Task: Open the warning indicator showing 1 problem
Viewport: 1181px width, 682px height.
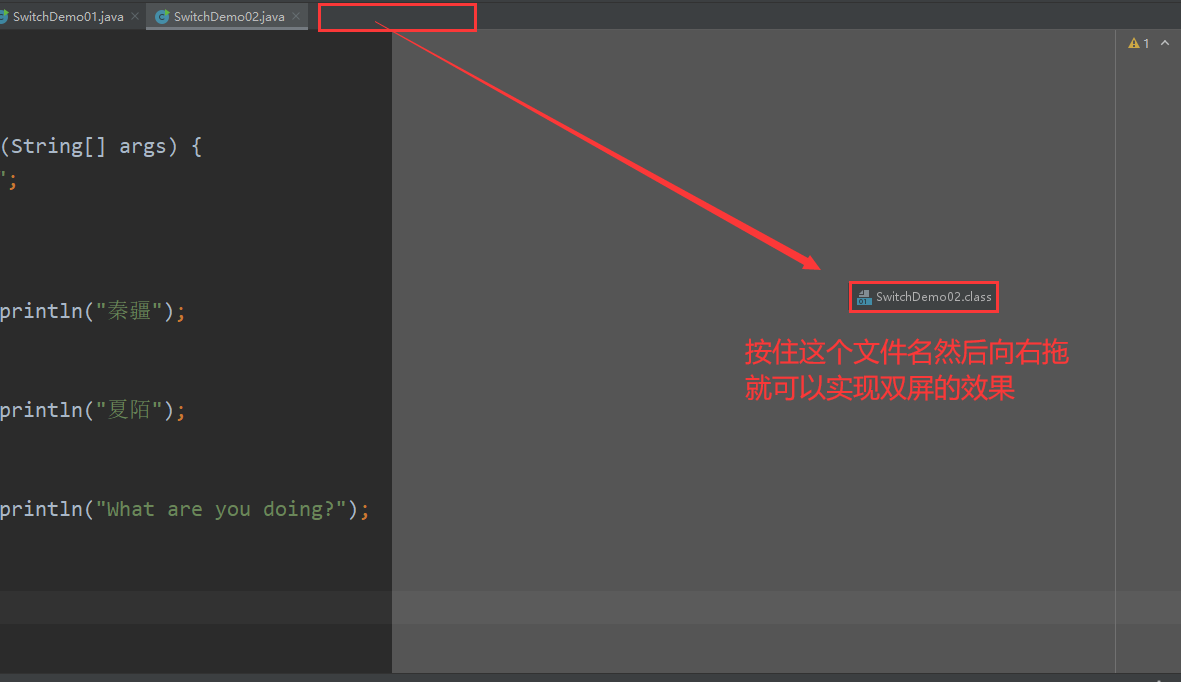Action: pos(1138,43)
